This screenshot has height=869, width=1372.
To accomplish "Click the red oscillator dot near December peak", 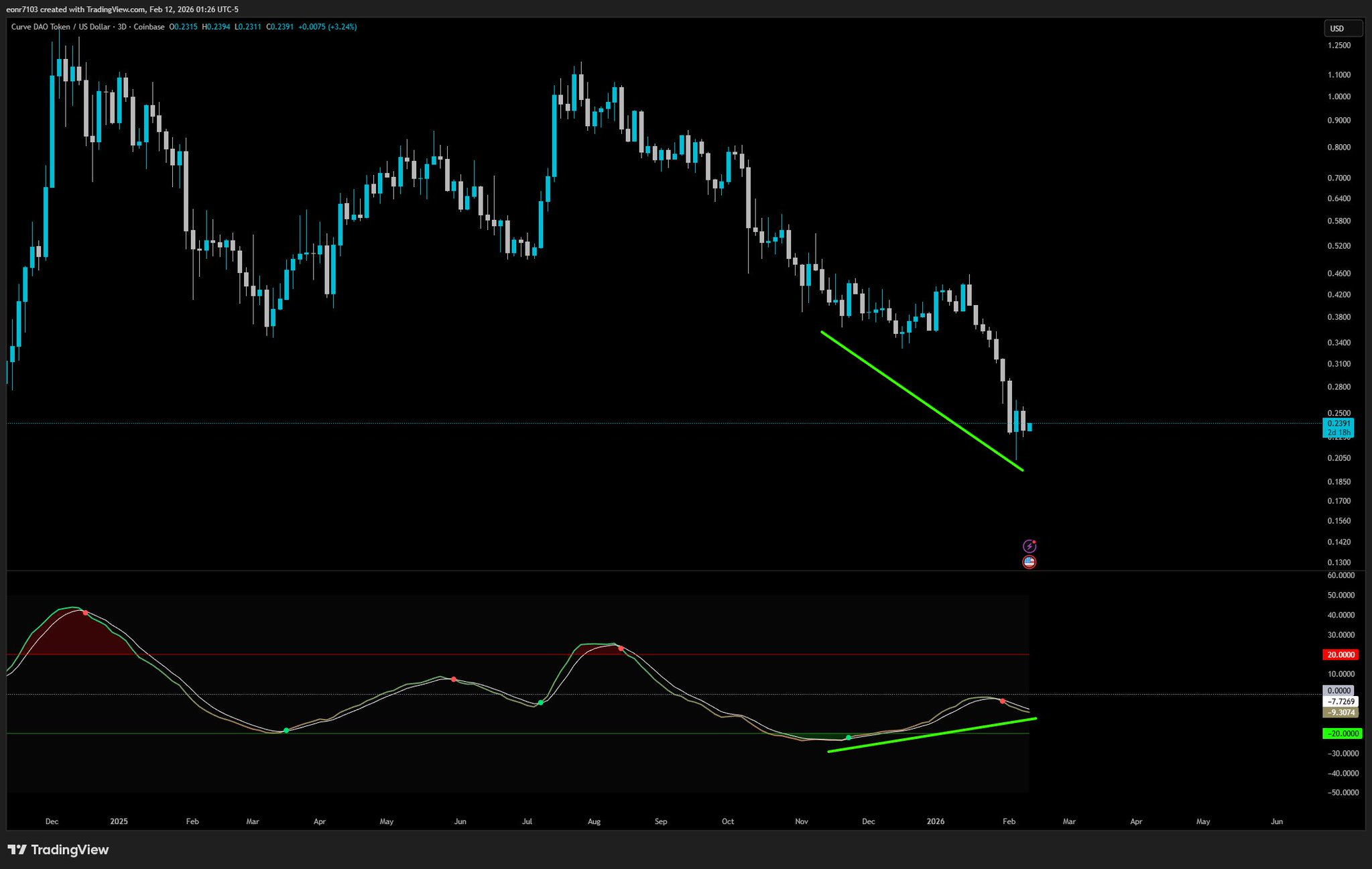I will coord(85,613).
